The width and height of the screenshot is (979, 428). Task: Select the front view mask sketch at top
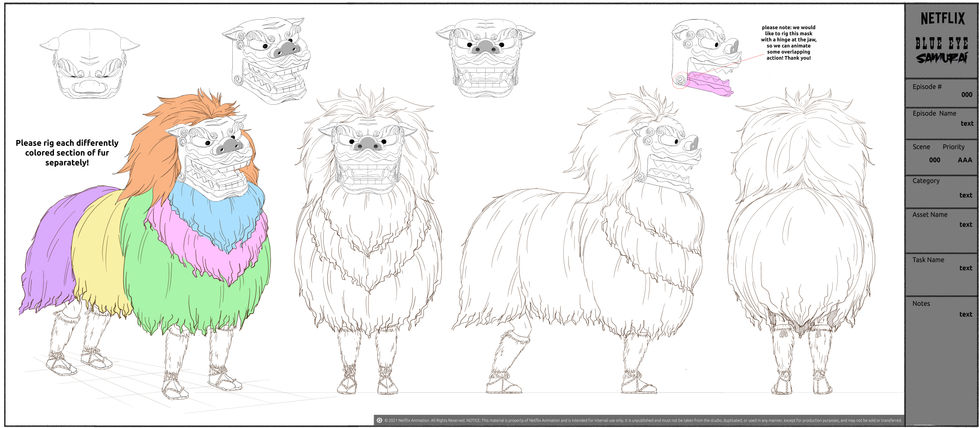pos(486,57)
